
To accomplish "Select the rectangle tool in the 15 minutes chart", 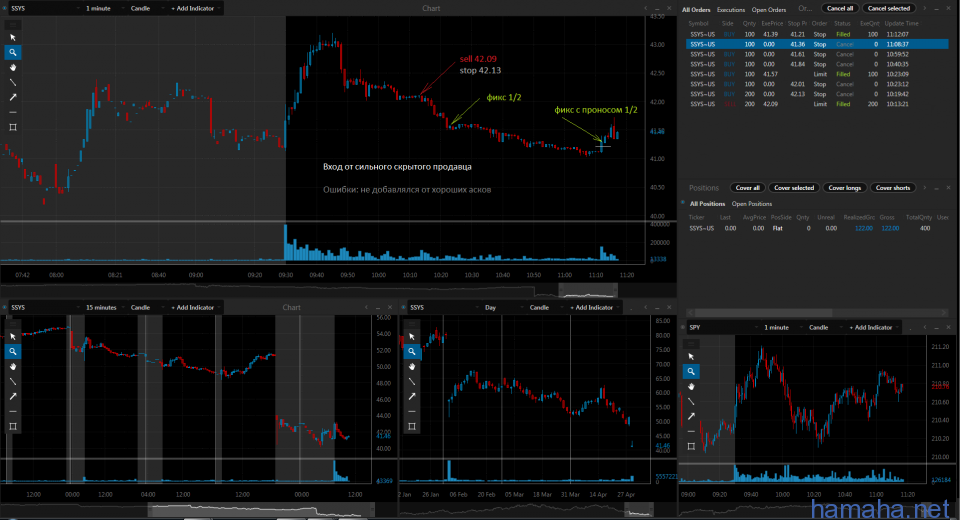I will [x=13, y=426].
